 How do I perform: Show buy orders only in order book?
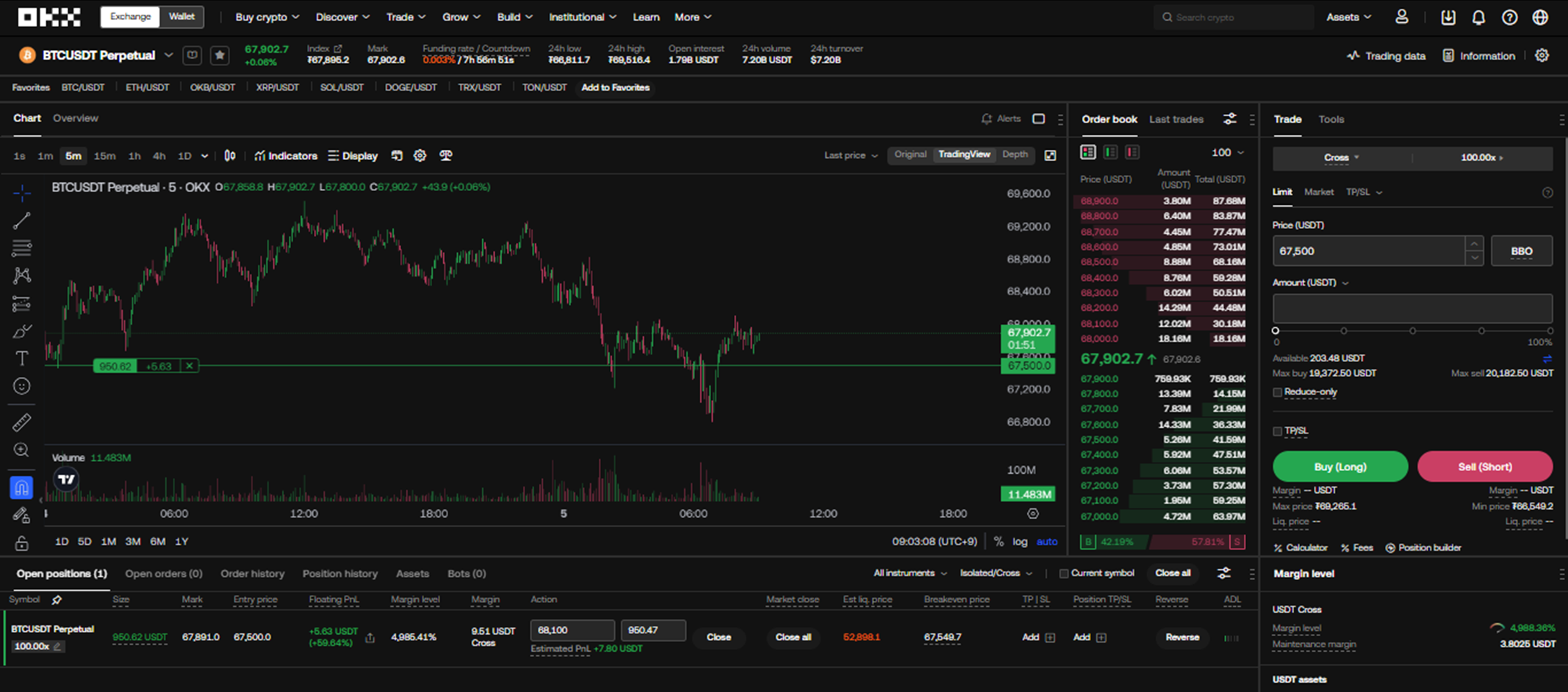pos(1110,152)
